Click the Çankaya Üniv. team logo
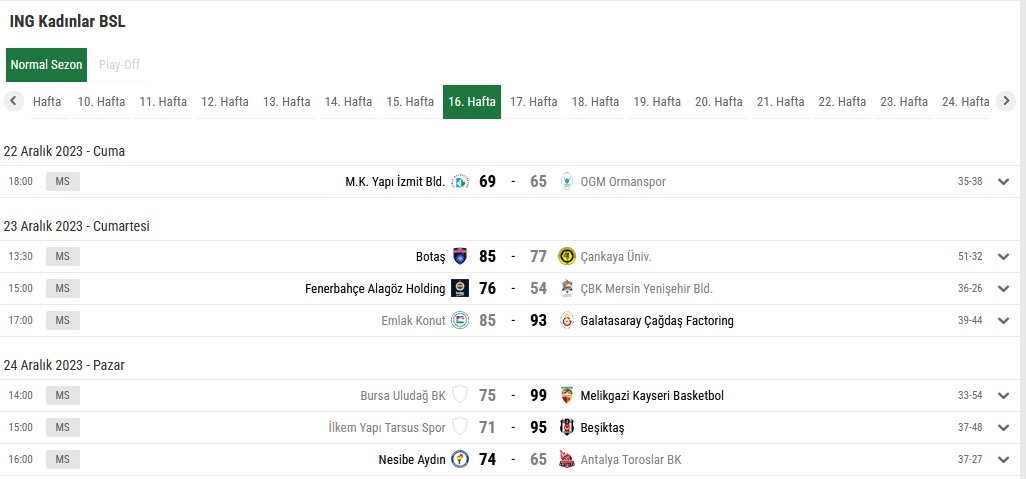This screenshot has height=479, width=1026. [567, 256]
